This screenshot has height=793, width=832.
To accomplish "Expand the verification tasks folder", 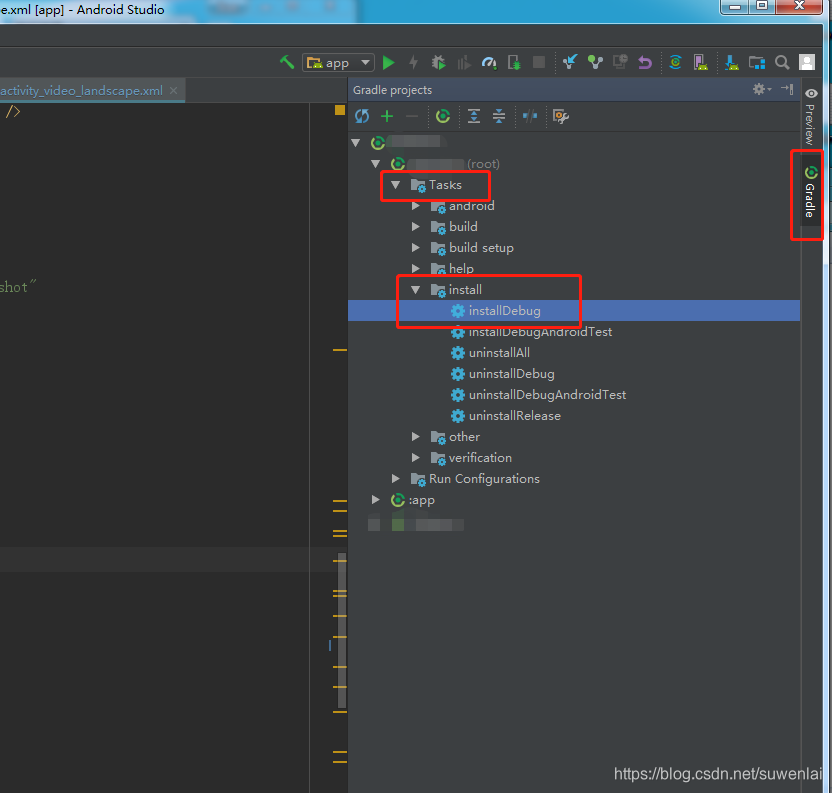I will click(416, 458).
